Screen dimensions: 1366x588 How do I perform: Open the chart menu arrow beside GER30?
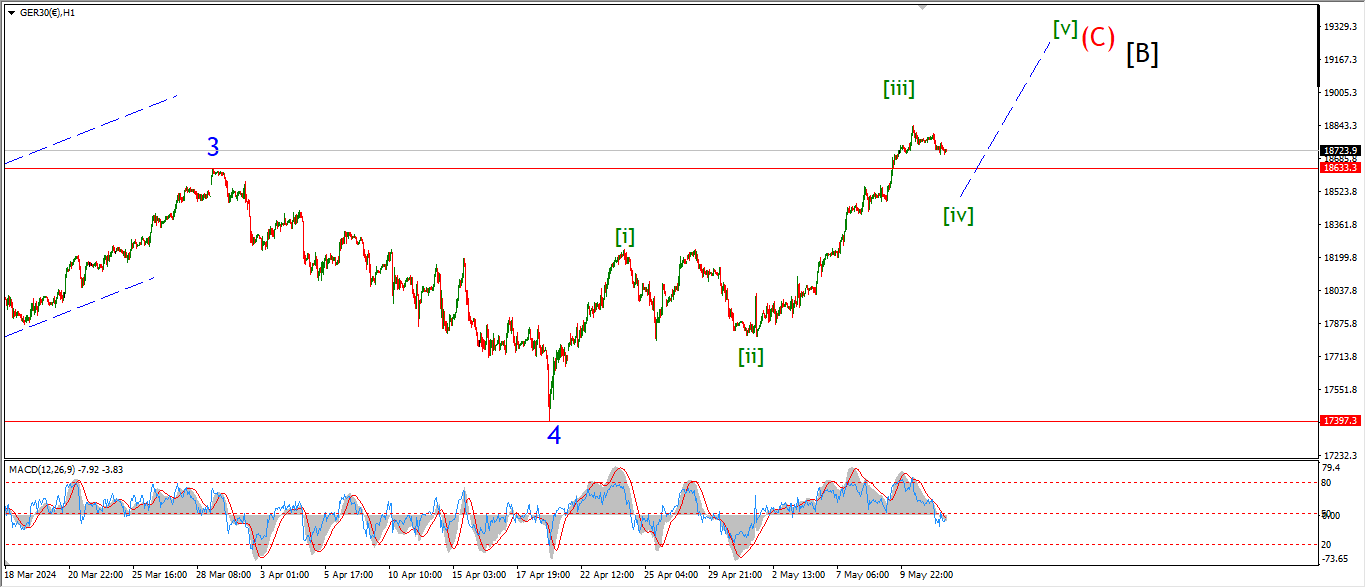coord(11,12)
